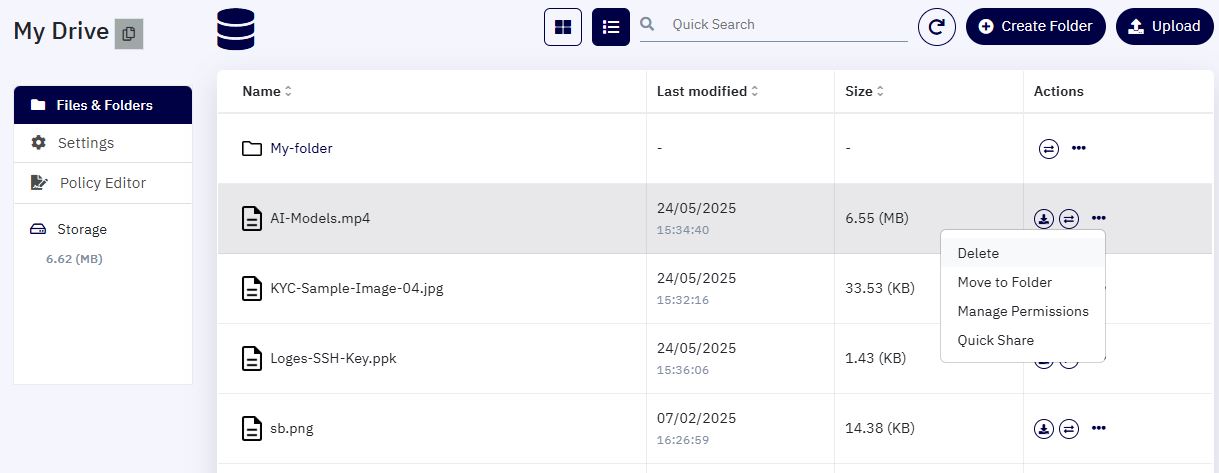
Task: Open more options for My-folder
Action: point(1079,148)
